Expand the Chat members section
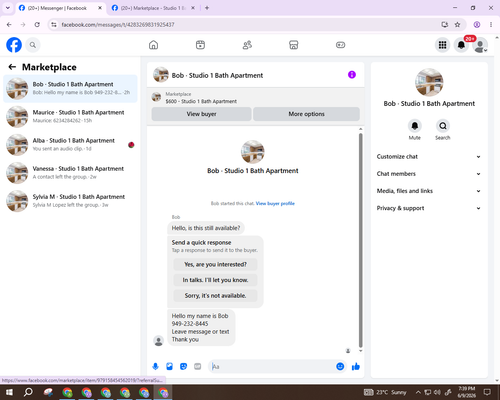This screenshot has width=500, height=400. click(429, 174)
